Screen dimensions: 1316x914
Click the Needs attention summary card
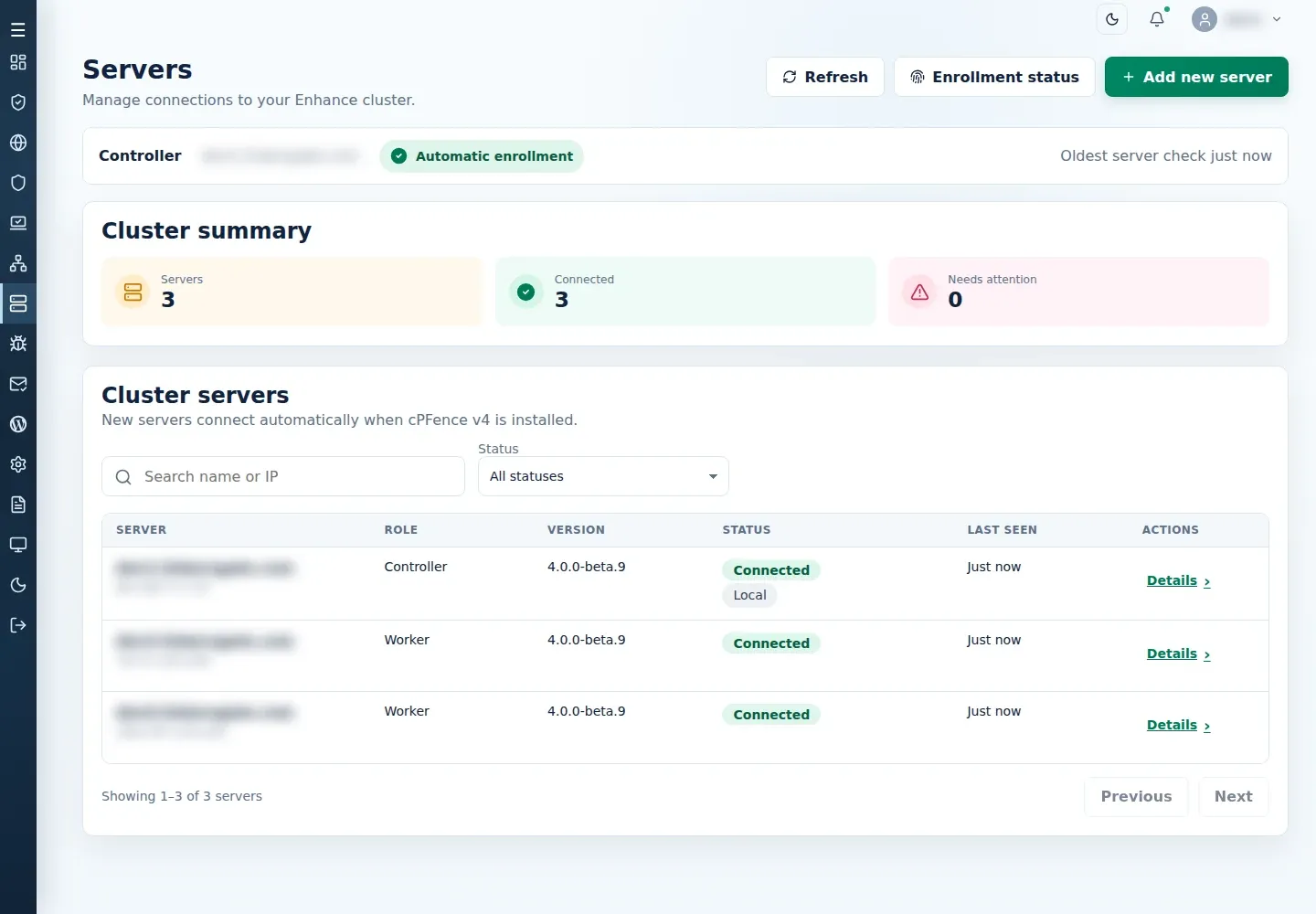coord(1078,292)
